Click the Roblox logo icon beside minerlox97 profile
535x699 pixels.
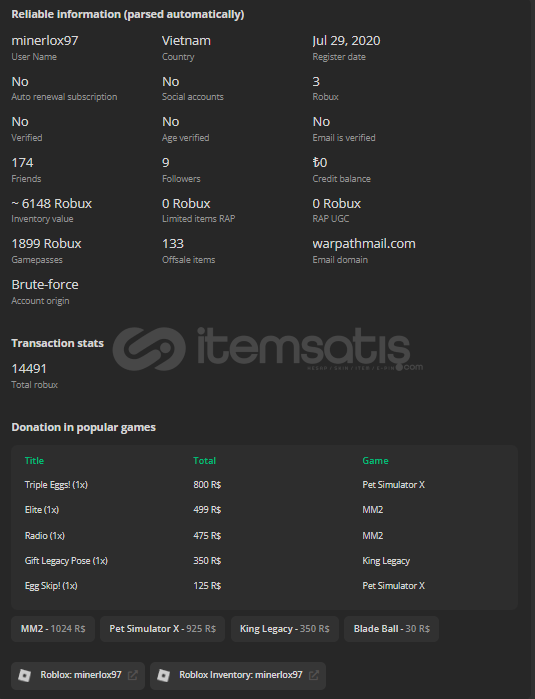25,675
